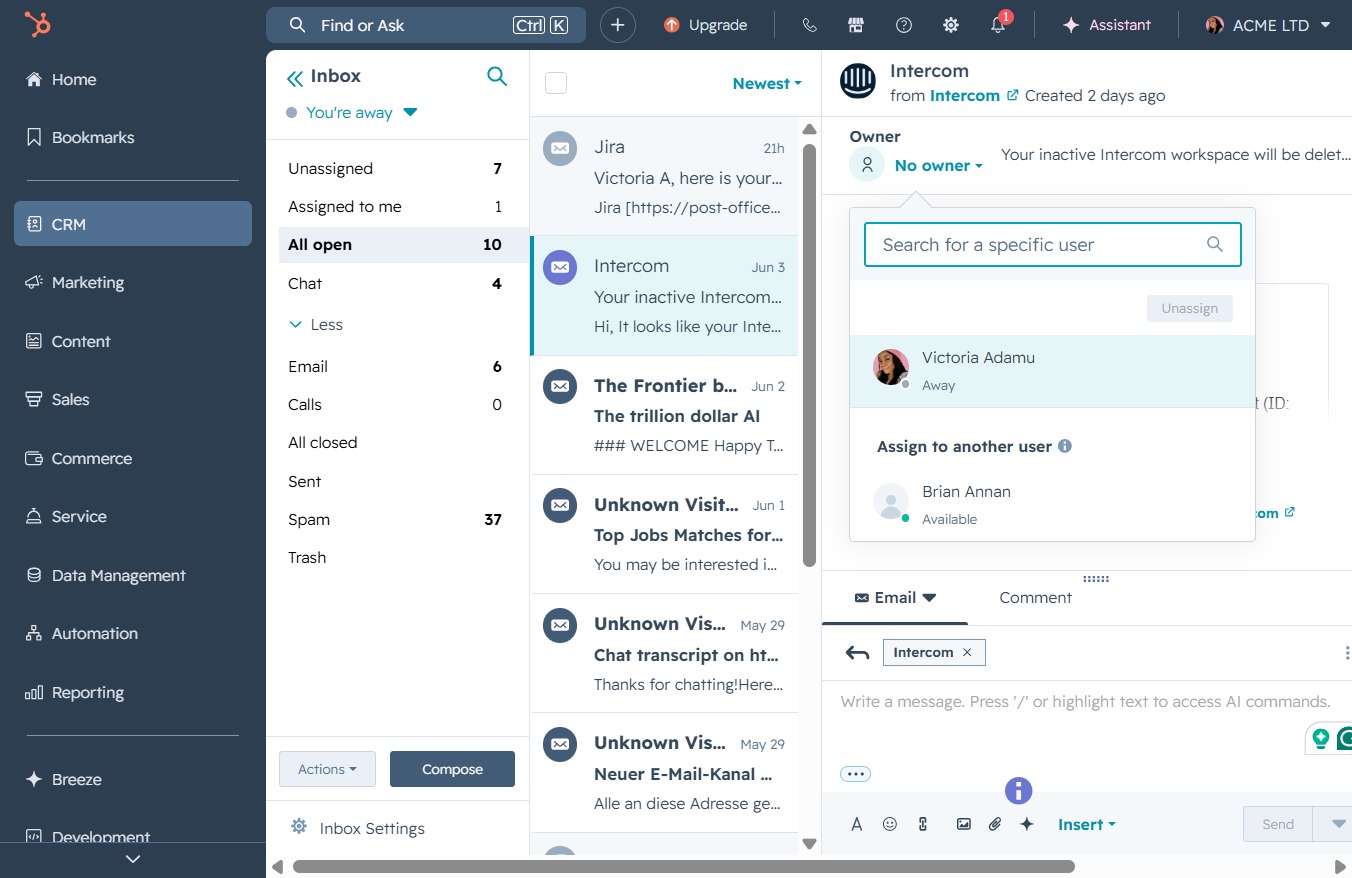Click info icon next to Assign to another user

[x=1065, y=446]
